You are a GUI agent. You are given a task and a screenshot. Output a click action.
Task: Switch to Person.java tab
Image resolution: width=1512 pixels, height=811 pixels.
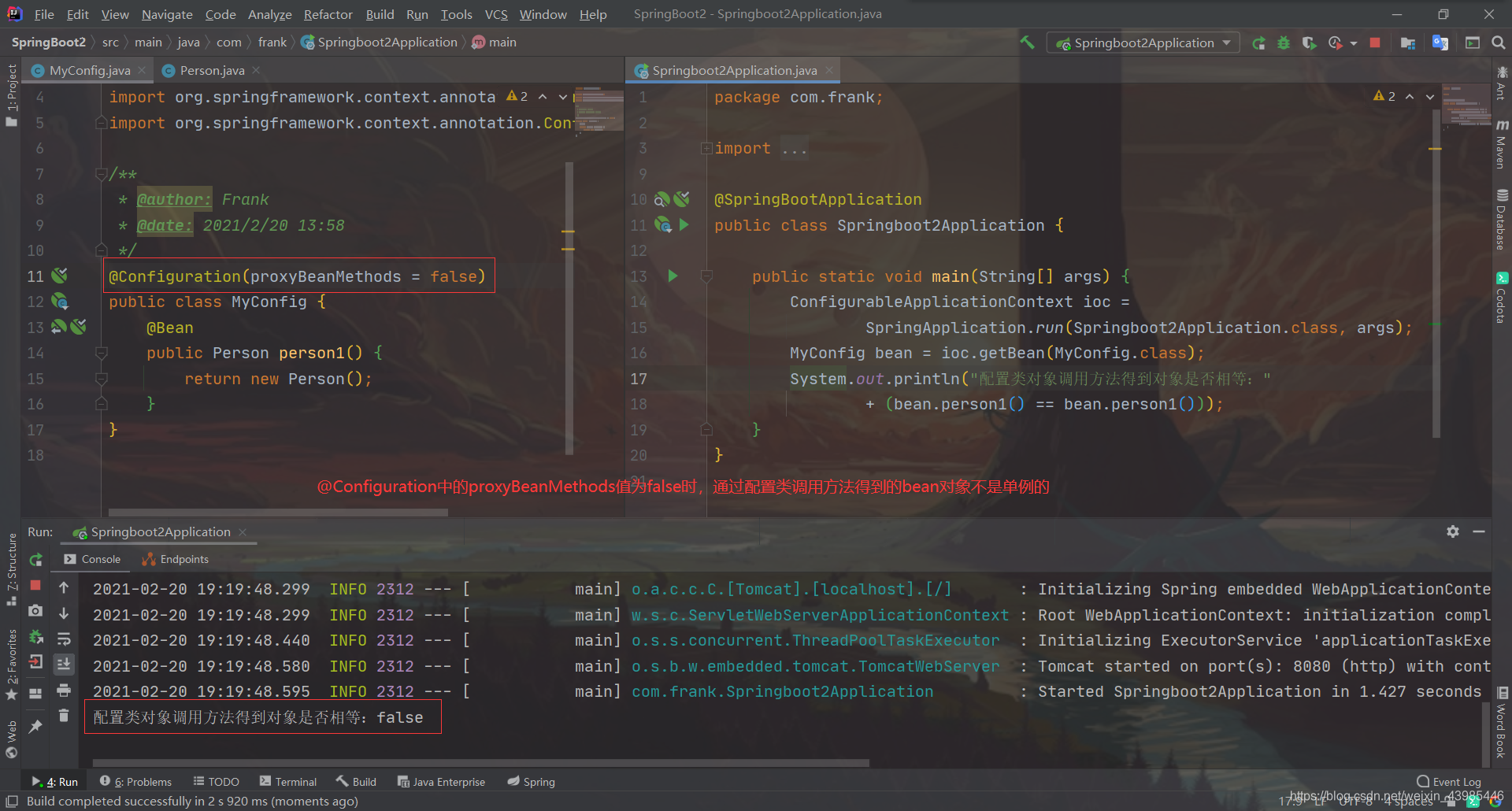tap(212, 70)
